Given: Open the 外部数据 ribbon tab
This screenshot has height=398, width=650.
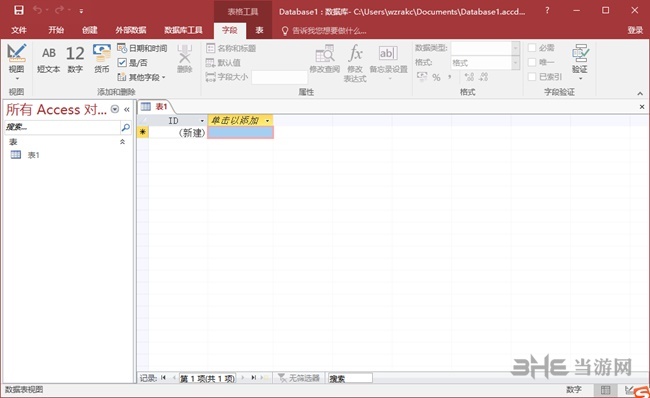Looking at the screenshot, I should [131, 30].
